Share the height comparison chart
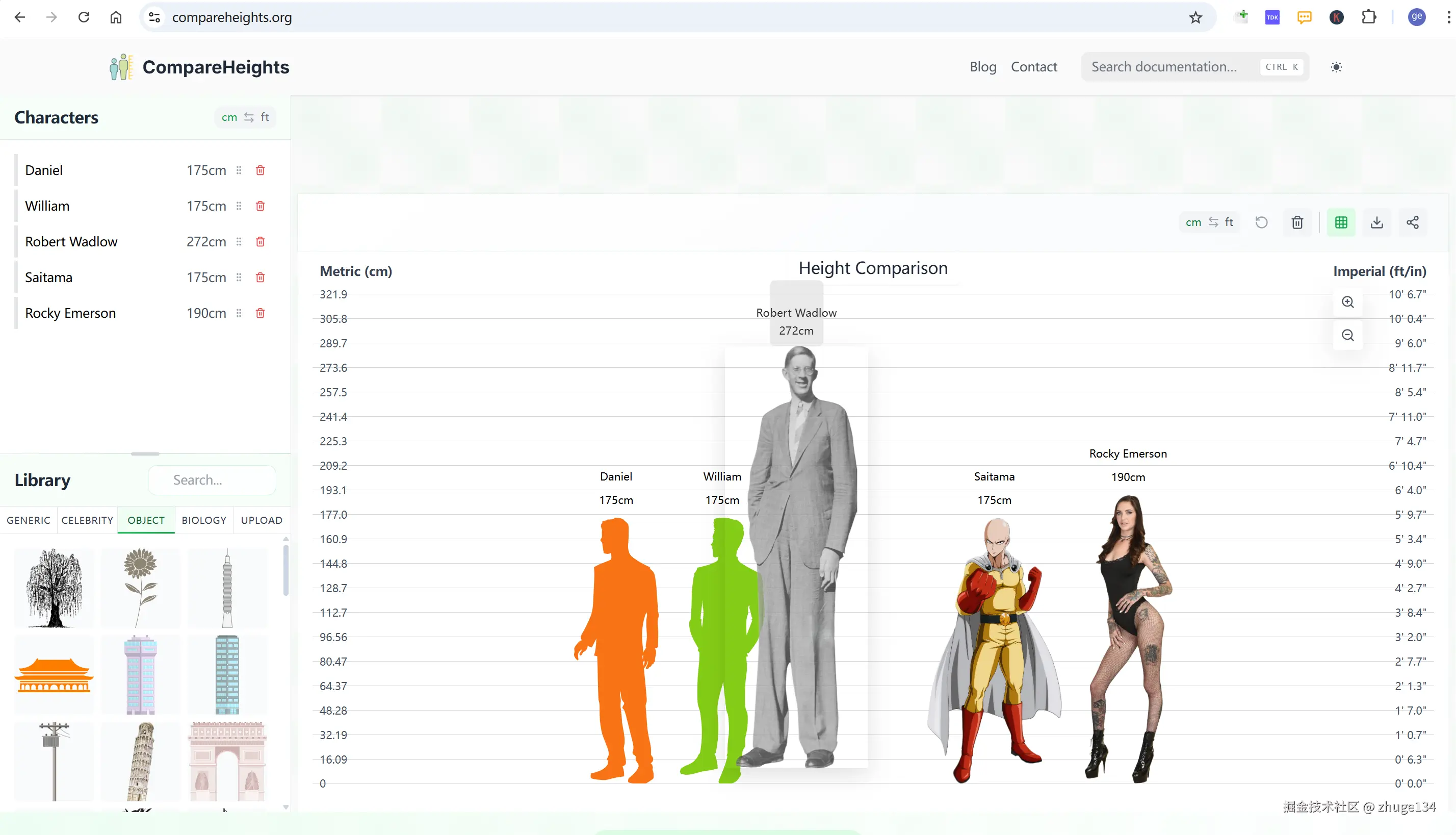This screenshot has width=1456, height=835. [1413, 222]
